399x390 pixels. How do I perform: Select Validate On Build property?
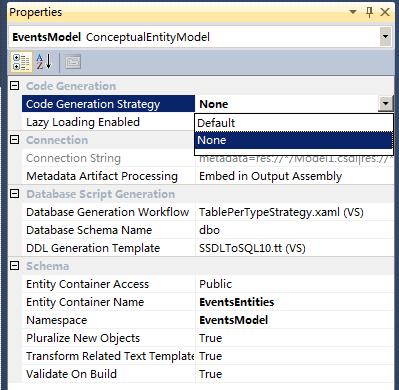pyautogui.click(x=108, y=374)
